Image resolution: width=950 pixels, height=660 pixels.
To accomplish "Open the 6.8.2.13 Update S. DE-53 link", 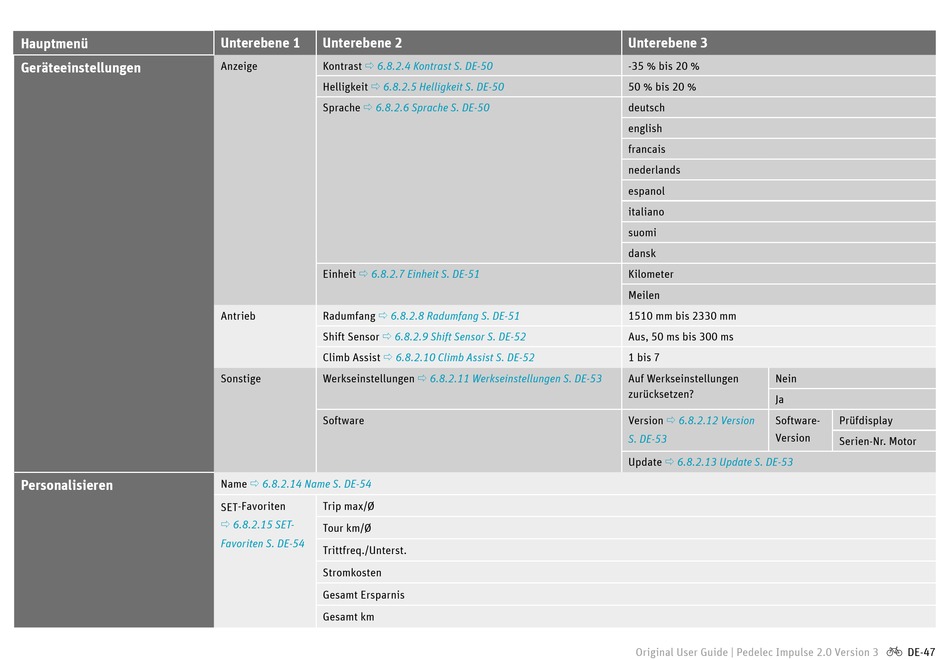I will point(734,462).
